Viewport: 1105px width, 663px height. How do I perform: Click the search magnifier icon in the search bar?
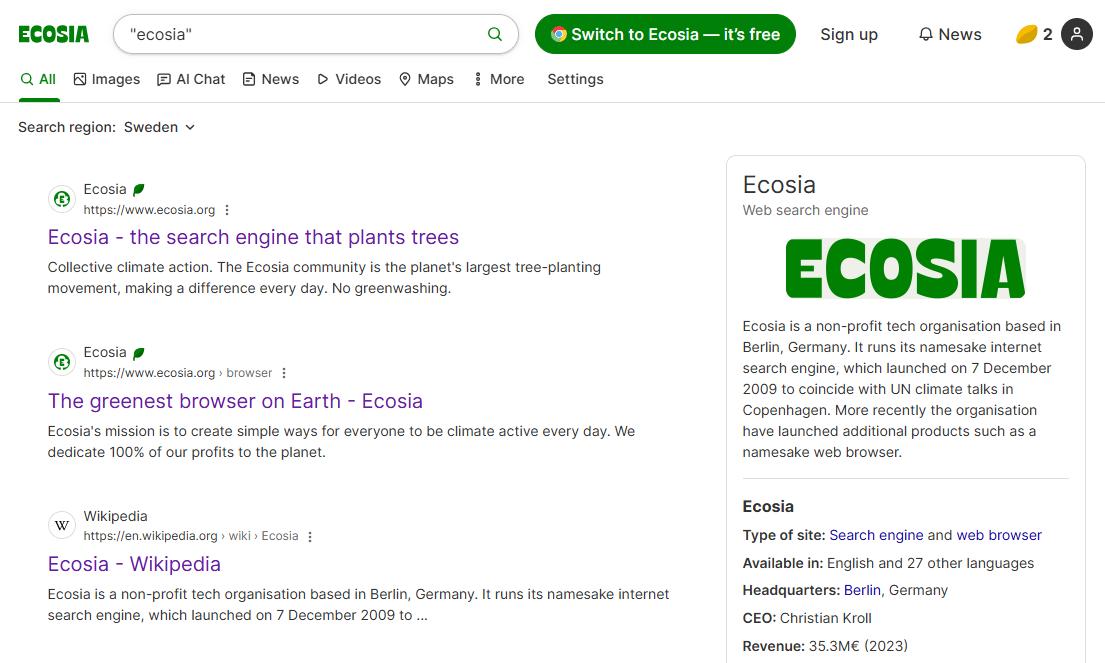tap(494, 33)
